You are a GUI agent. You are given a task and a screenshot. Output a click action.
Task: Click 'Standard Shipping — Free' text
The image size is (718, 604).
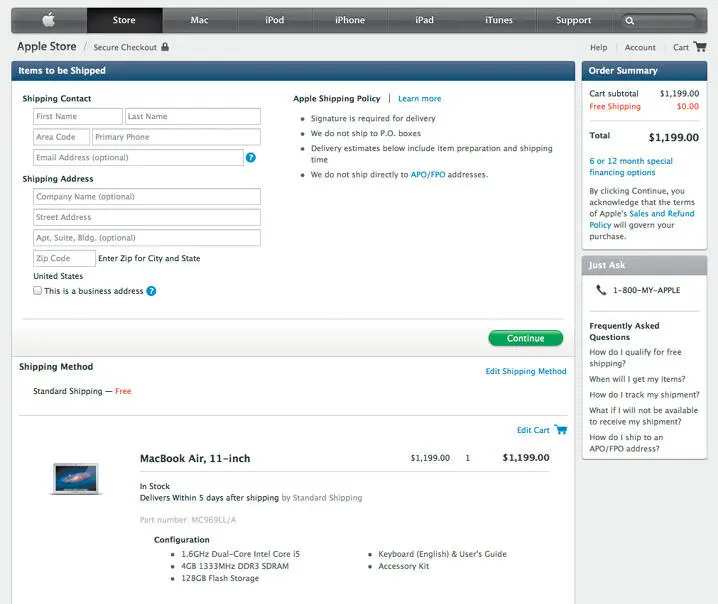tap(82, 391)
